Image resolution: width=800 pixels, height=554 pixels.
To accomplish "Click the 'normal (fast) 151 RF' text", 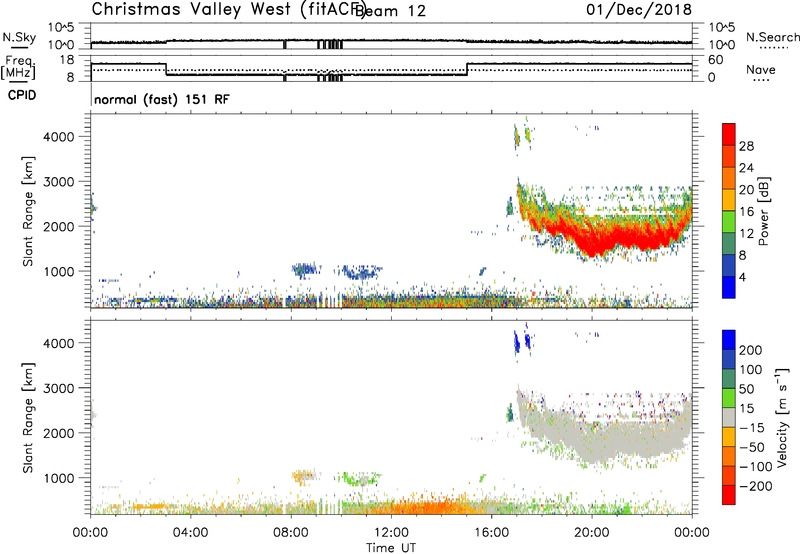I will 162,99.
